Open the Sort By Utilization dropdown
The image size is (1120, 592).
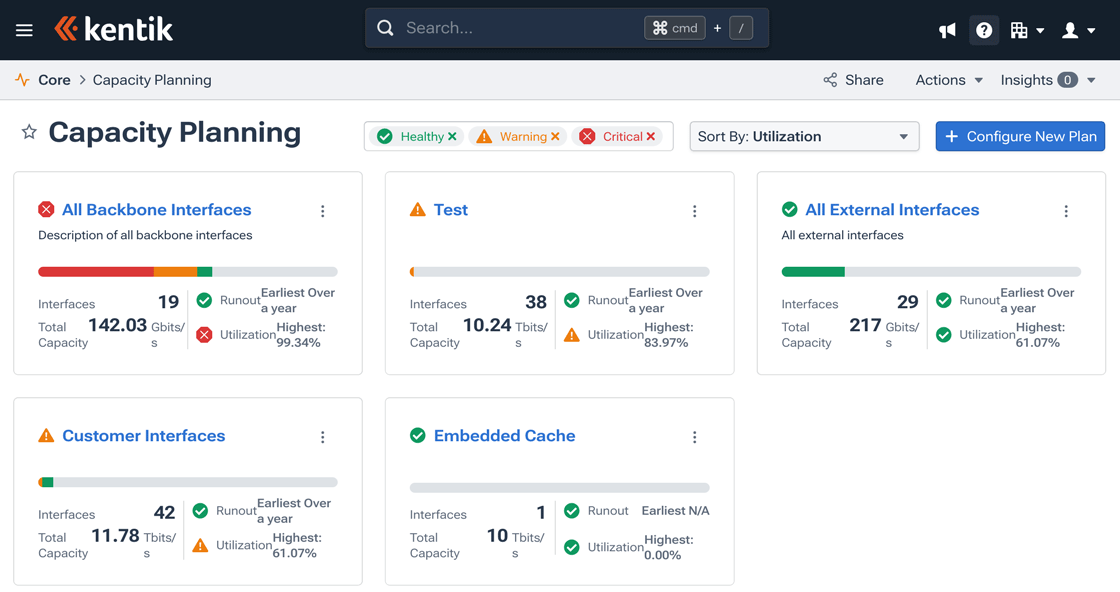[x=804, y=136]
